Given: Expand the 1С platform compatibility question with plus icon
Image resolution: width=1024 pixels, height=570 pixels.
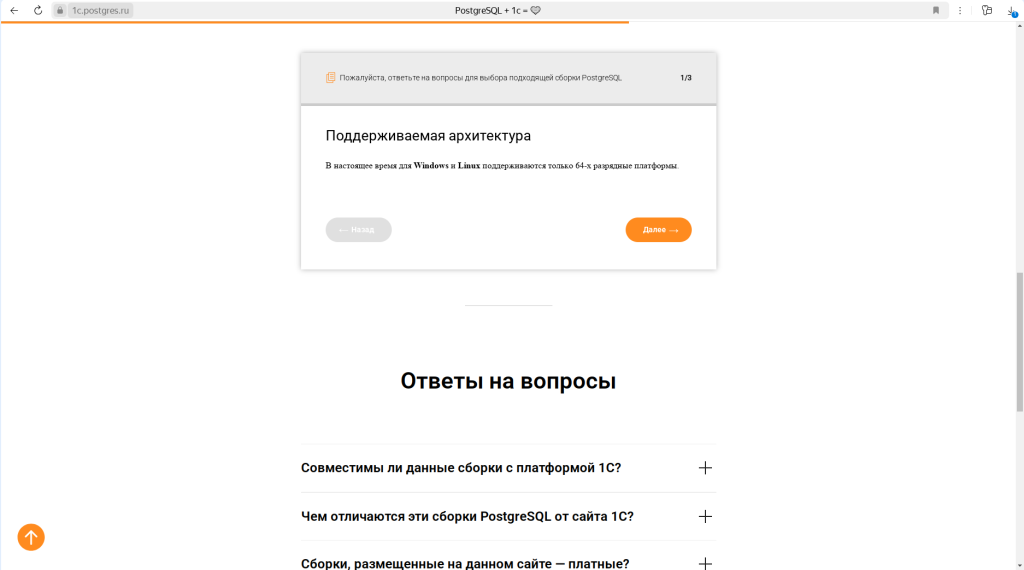Looking at the screenshot, I should [x=705, y=468].
